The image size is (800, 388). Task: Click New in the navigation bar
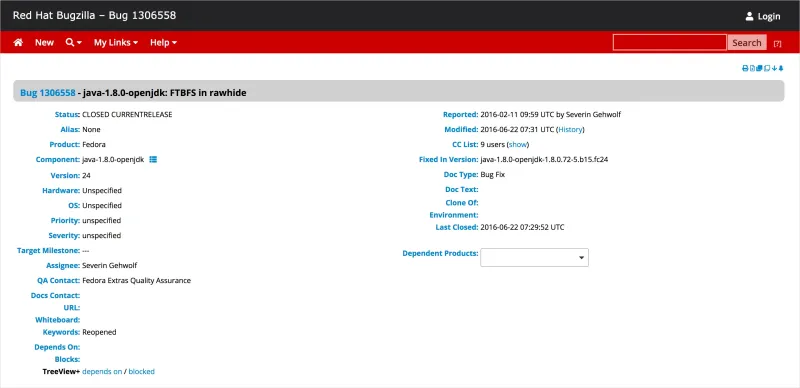[44, 42]
